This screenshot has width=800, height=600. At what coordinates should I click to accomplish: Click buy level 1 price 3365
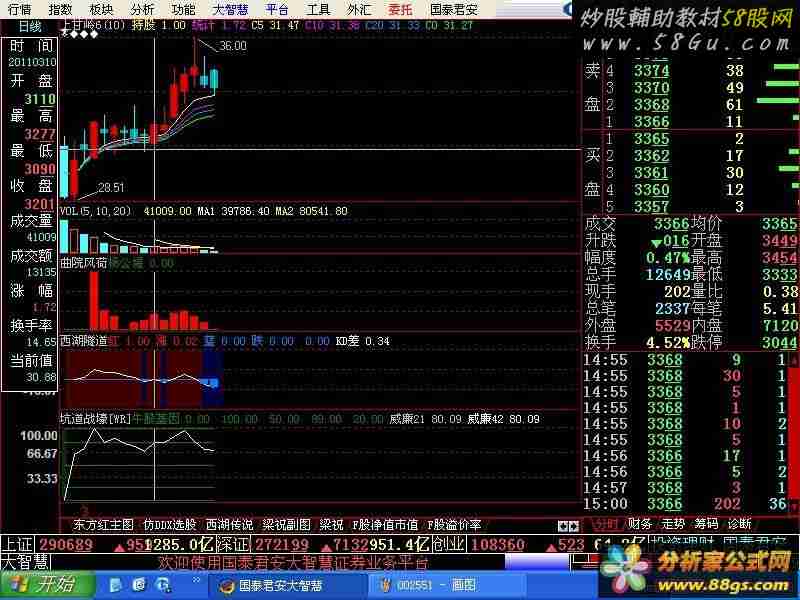click(x=652, y=139)
